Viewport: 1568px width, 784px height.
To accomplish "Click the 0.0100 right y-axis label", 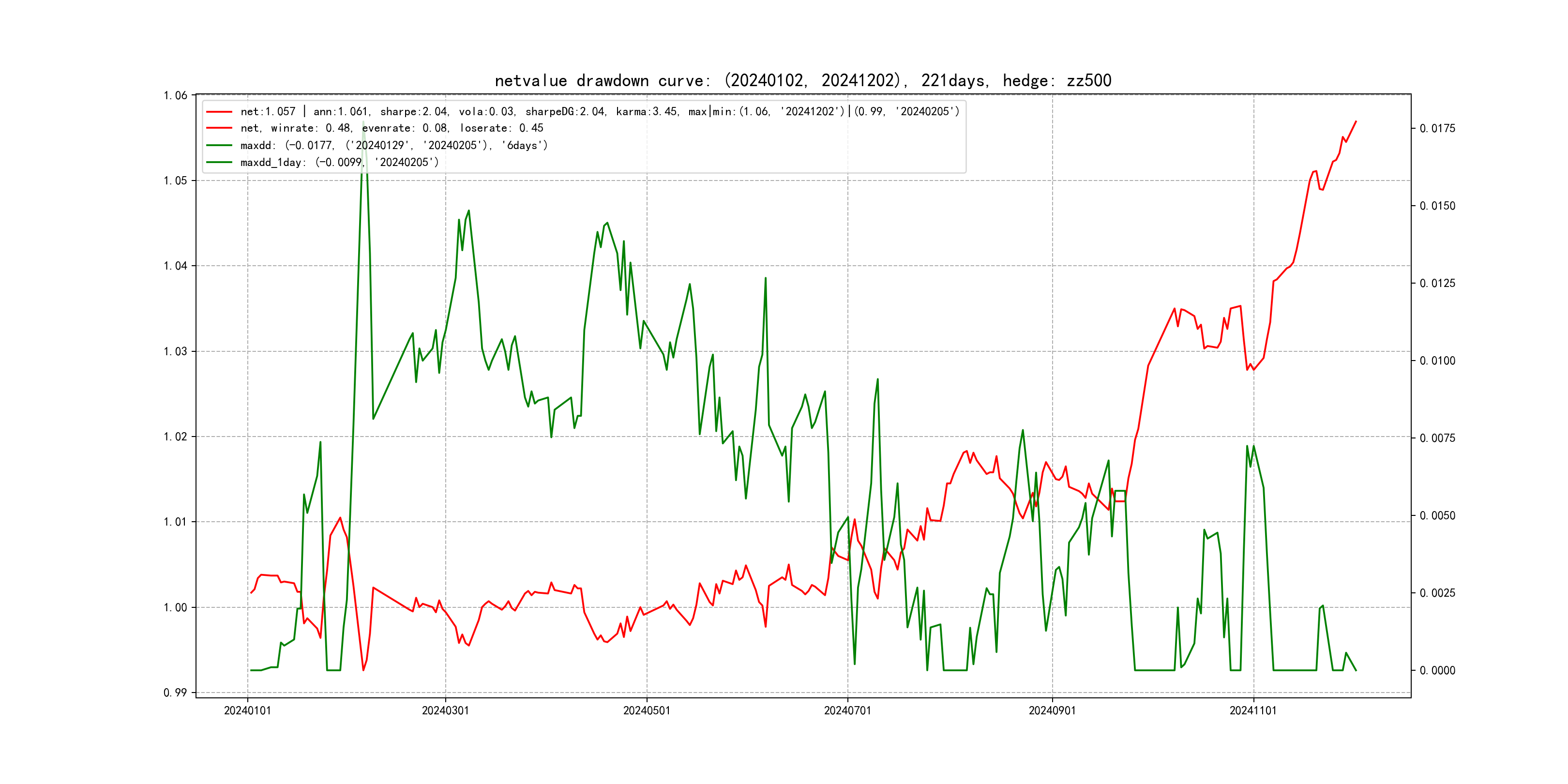I will pos(1437,361).
